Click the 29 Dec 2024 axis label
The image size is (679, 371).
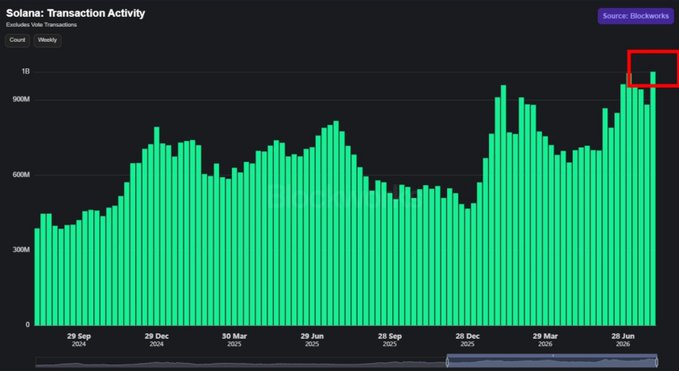click(x=157, y=340)
